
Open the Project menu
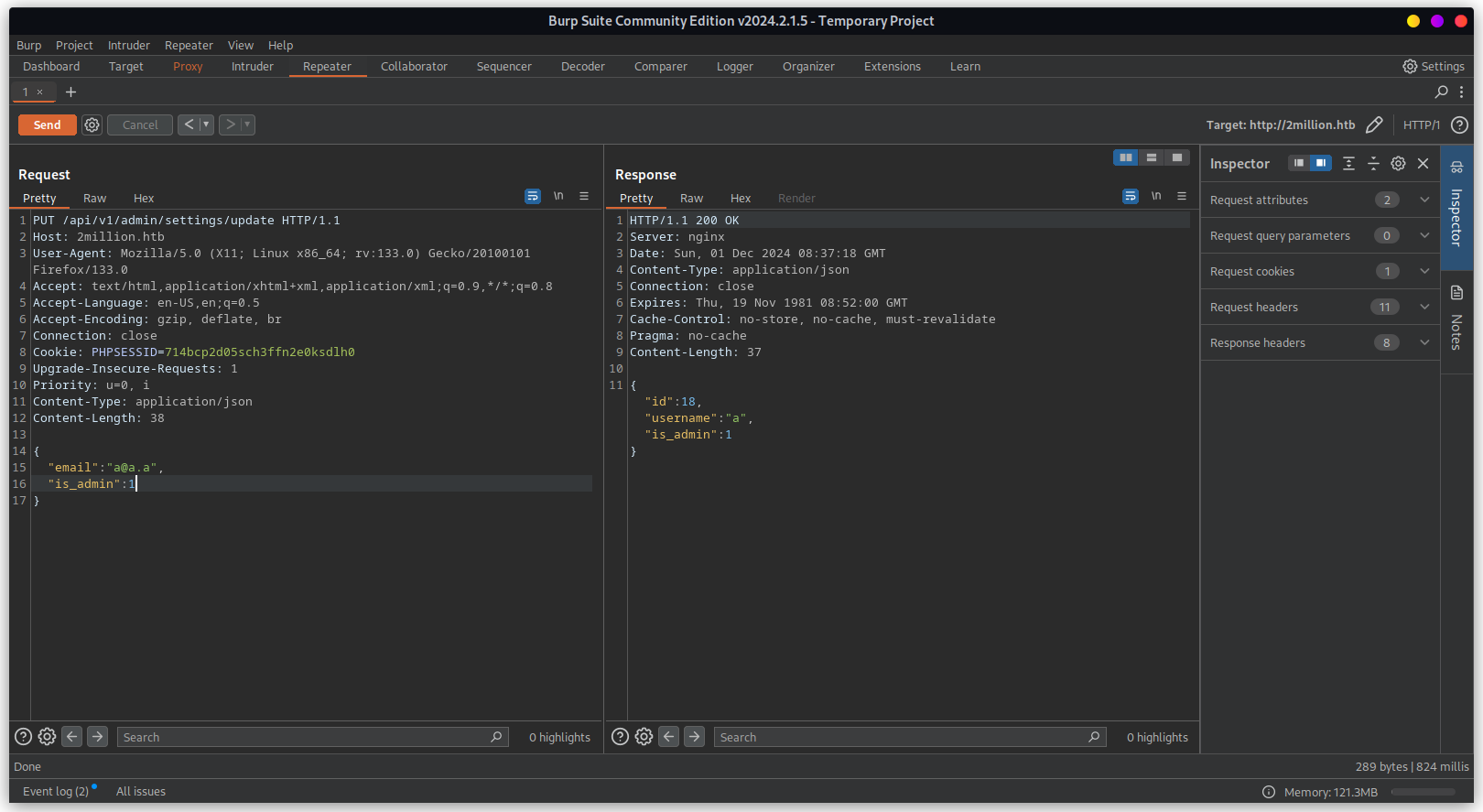74,45
